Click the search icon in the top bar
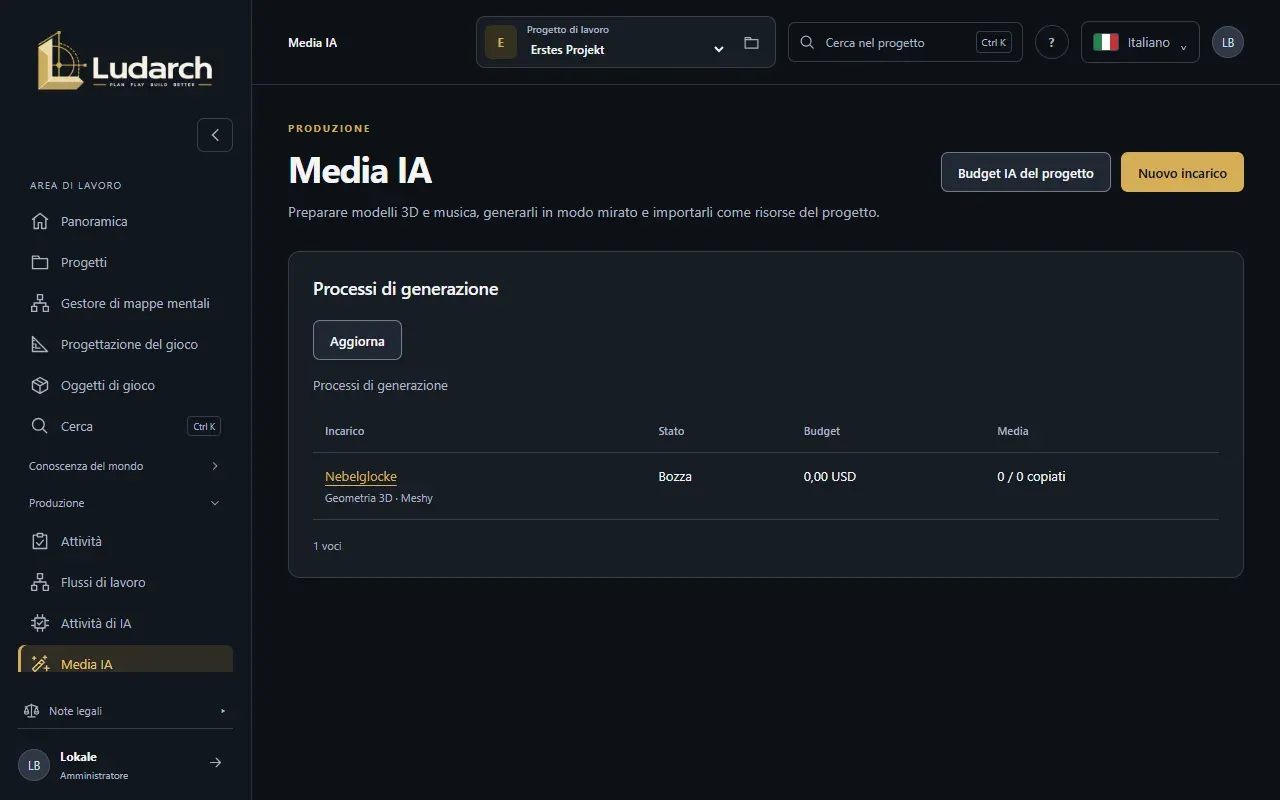 (808, 43)
